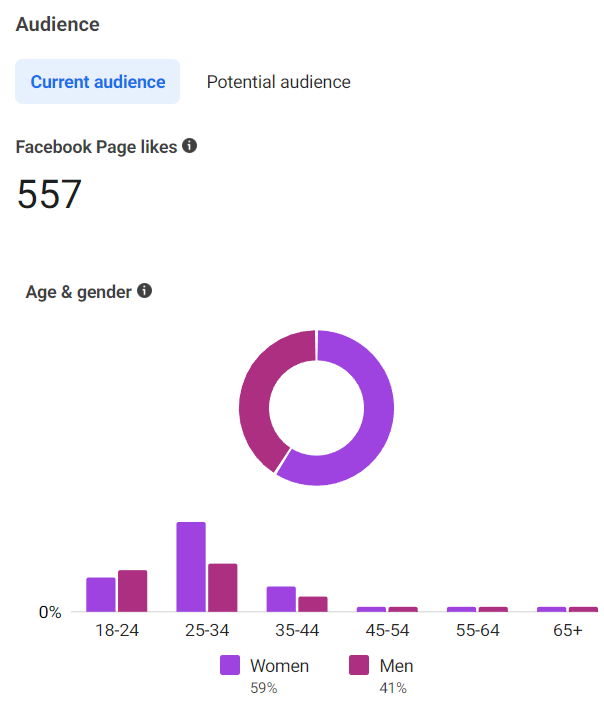
Task: Select the Women bar for 25-34
Action: [191, 567]
